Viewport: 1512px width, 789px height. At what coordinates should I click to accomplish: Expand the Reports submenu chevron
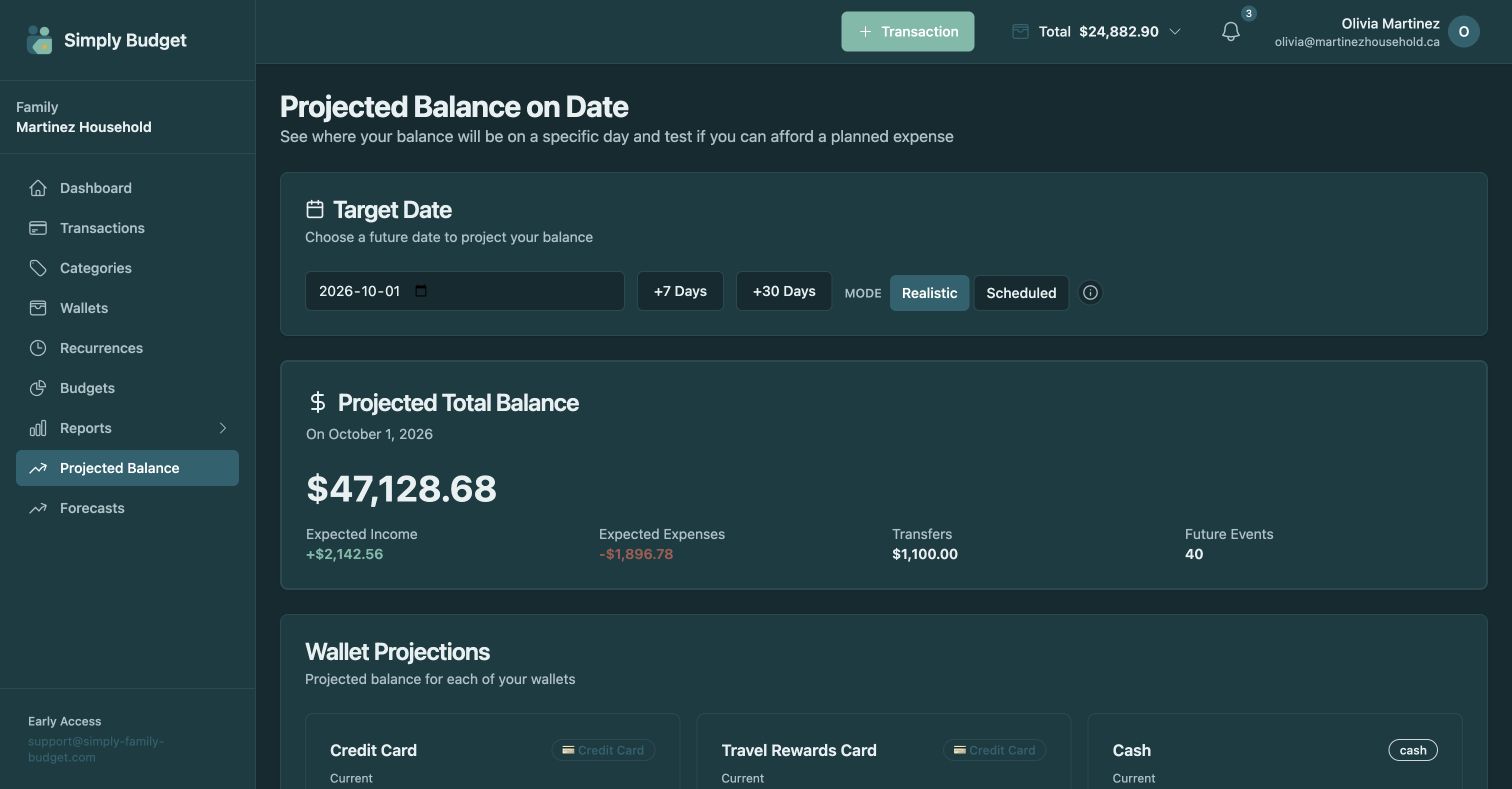click(x=223, y=428)
